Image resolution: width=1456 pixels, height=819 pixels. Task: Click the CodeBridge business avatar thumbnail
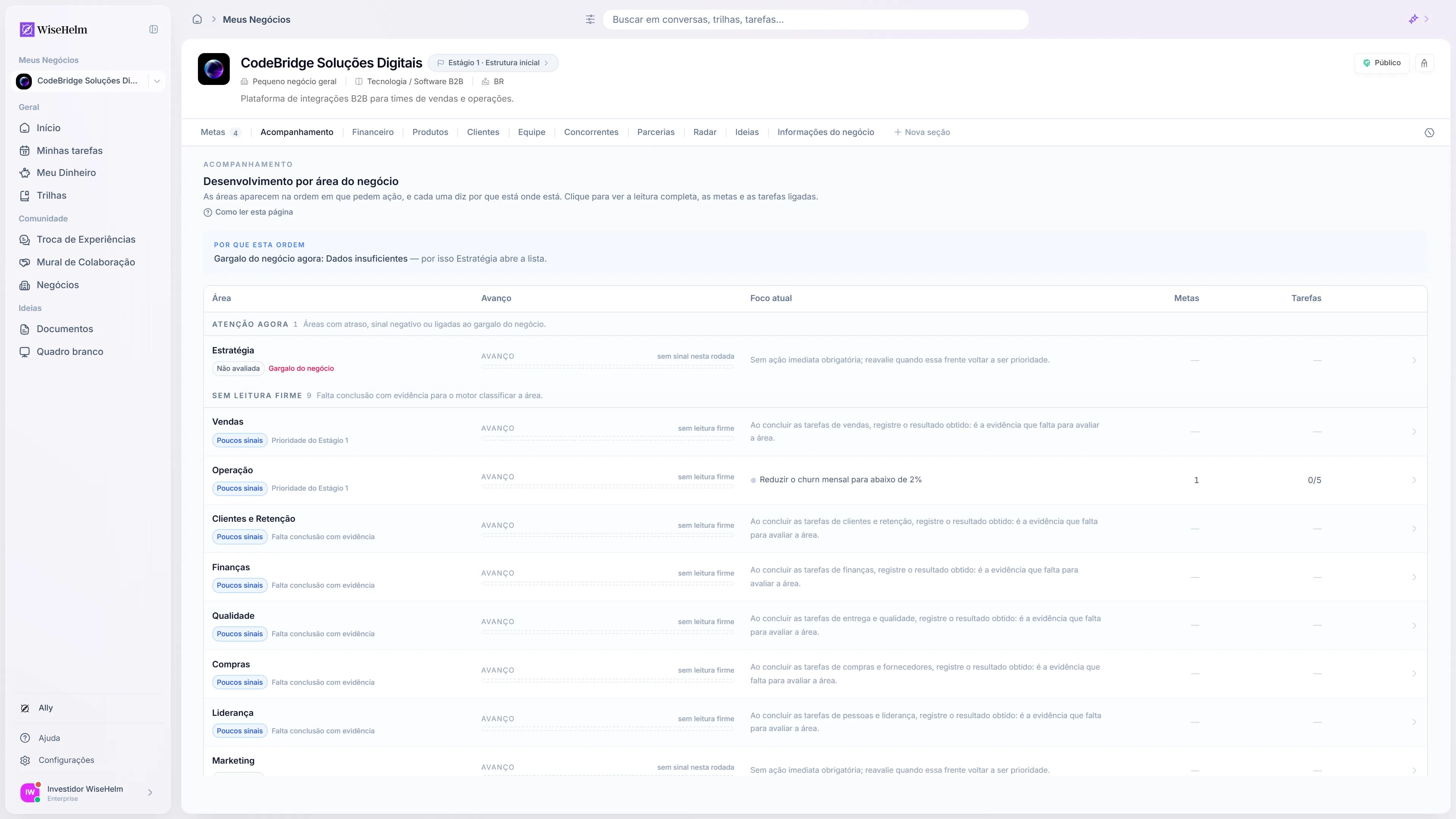(213, 69)
